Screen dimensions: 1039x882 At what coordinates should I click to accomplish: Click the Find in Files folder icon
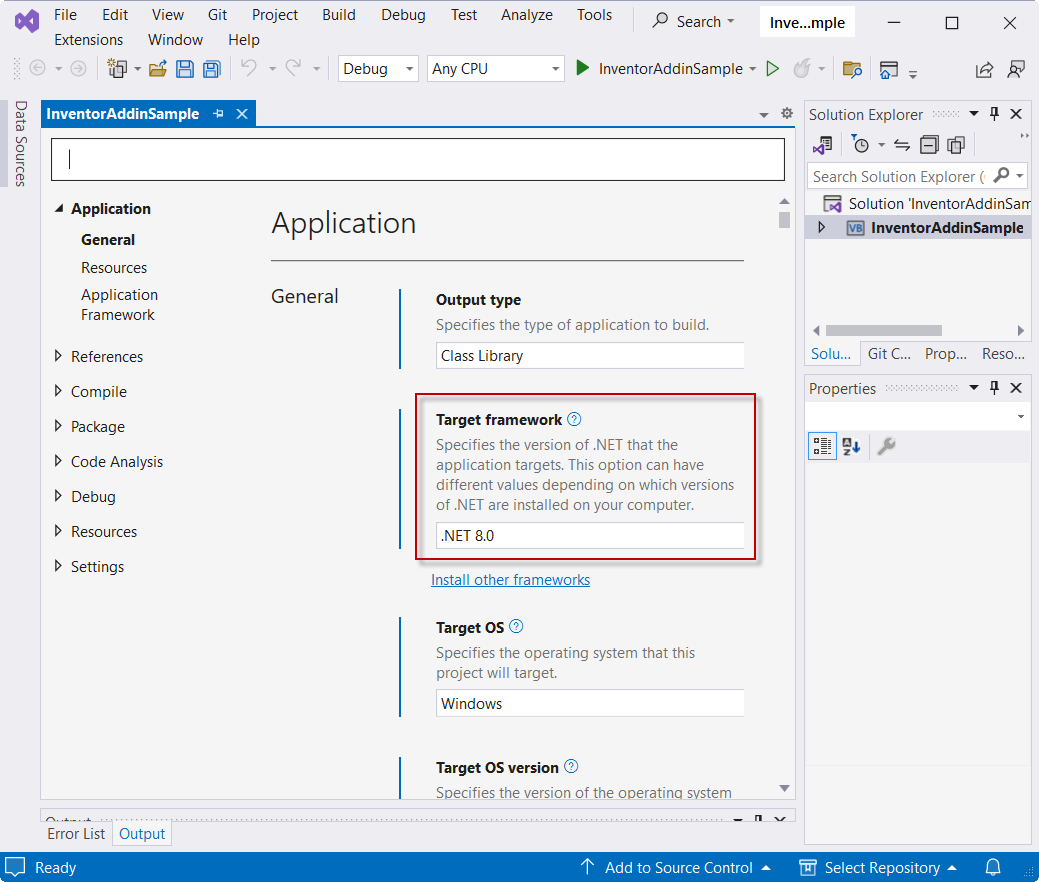coord(852,69)
